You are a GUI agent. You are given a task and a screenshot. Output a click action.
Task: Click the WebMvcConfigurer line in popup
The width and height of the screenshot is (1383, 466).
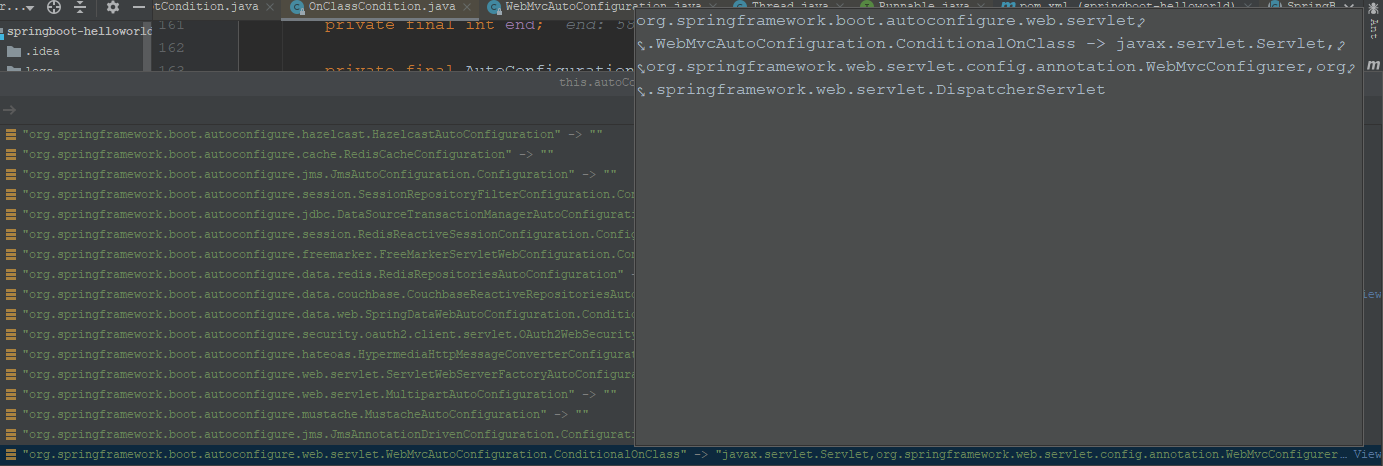(x=995, y=67)
